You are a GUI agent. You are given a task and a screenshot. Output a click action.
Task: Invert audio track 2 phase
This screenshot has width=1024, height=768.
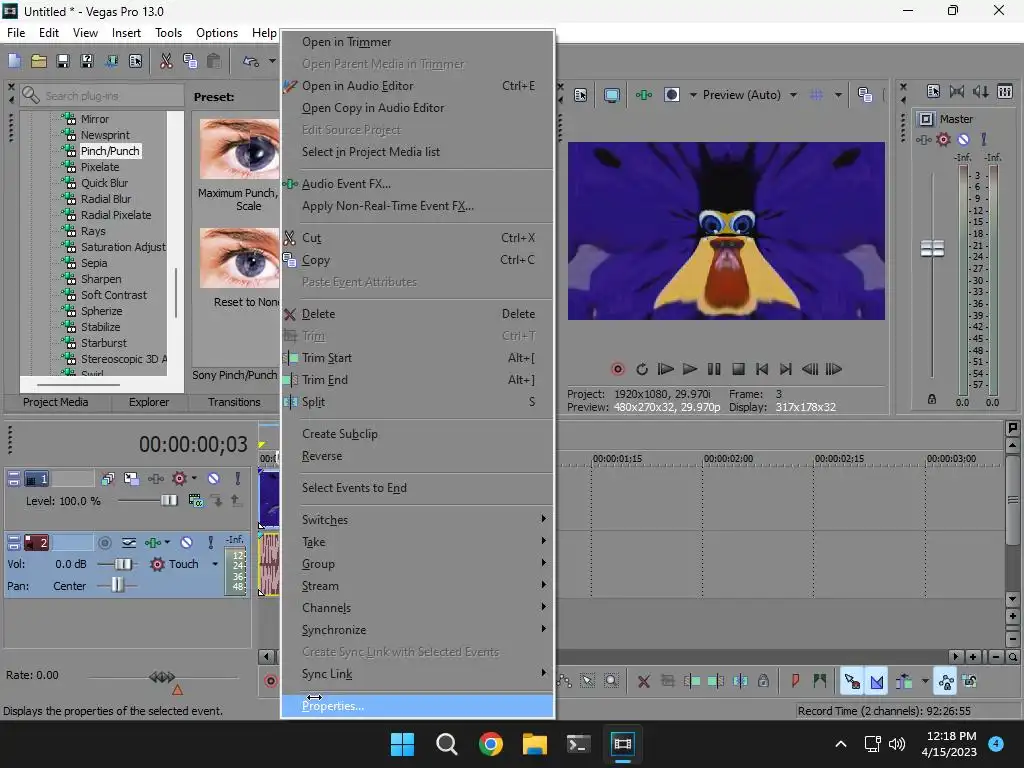click(129, 543)
